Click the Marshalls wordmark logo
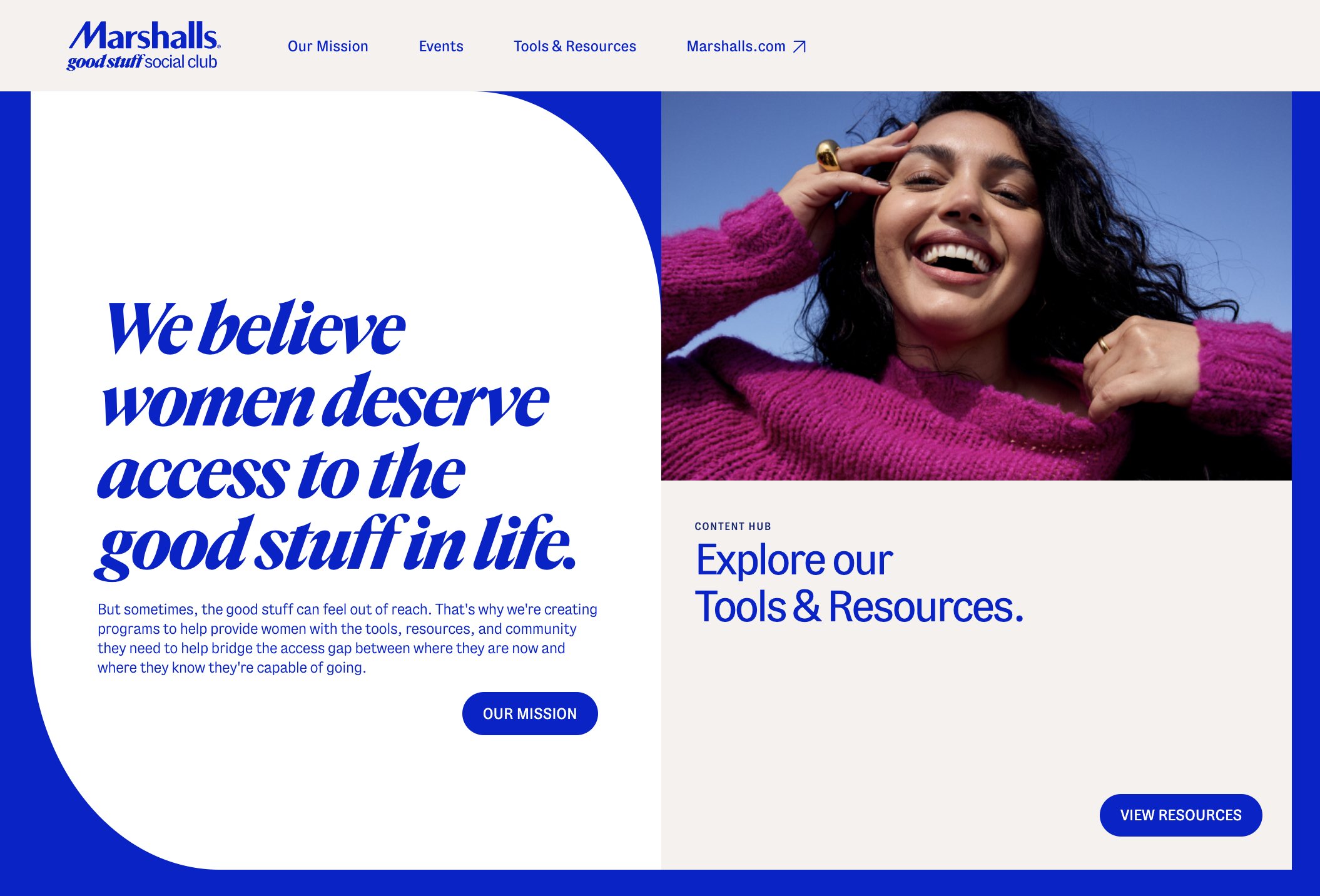 click(144, 36)
